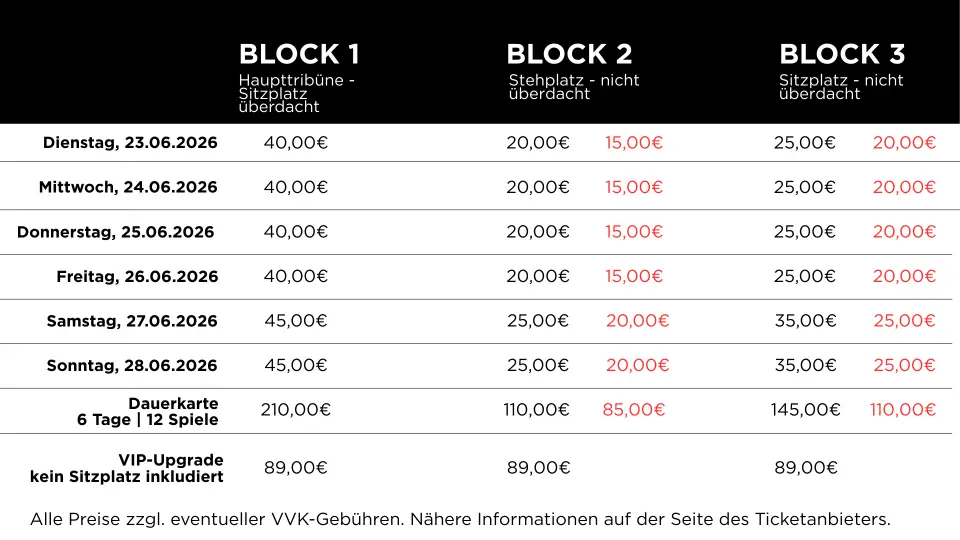Click the Sonntag, 28.06.2026 row label
Image resolution: width=960 pixels, height=540 pixels.
pos(132,366)
